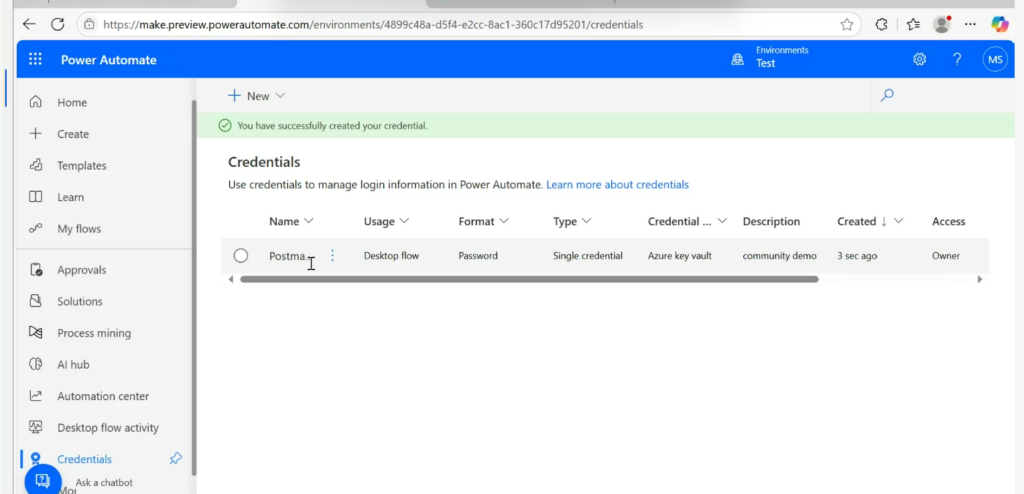Viewport: 1024px width, 494px height.
Task: Click the AI hub icon in the sidebar
Action: (x=36, y=364)
